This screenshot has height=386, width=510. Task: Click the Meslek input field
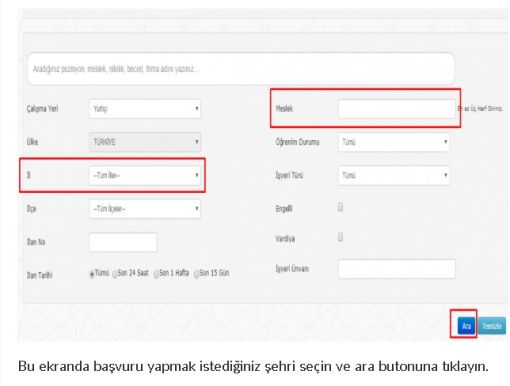pos(397,109)
